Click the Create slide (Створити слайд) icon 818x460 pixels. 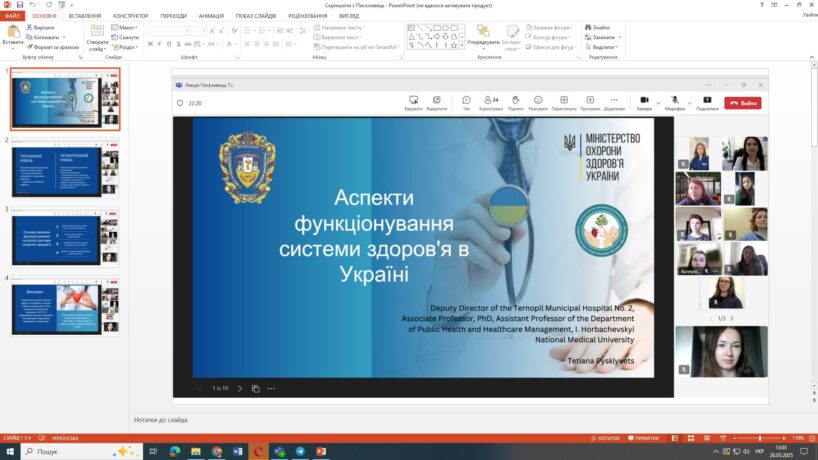pos(97,33)
